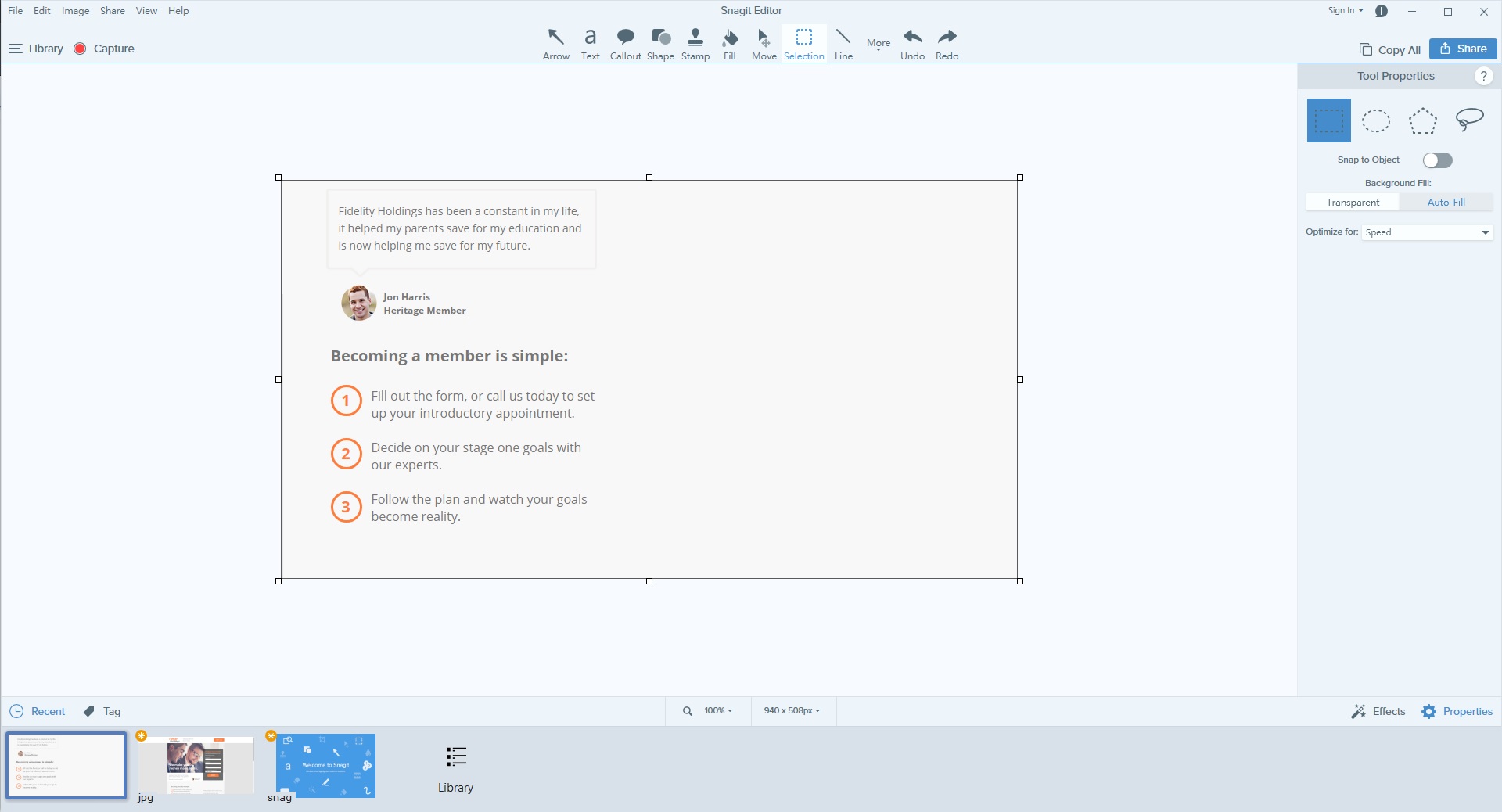
Task: Click the Redo arrow
Action: click(x=947, y=44)
